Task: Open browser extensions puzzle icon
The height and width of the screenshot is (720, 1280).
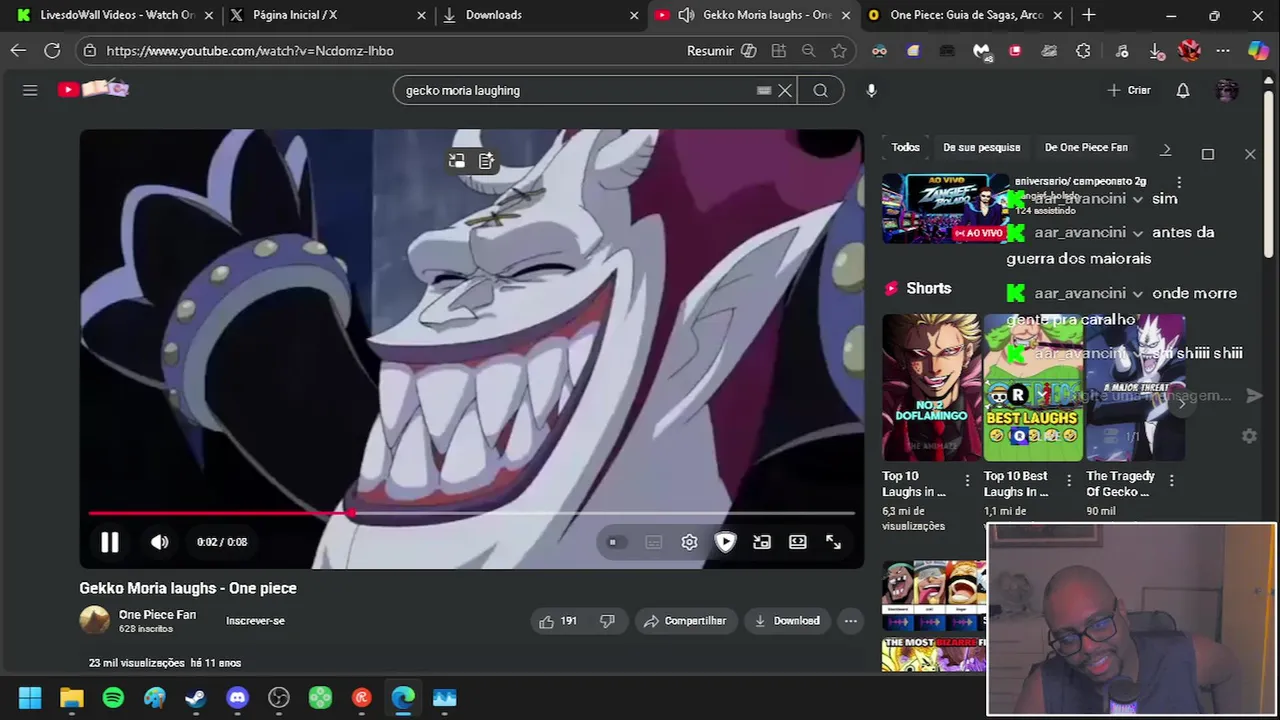Action: point(1083,51)
